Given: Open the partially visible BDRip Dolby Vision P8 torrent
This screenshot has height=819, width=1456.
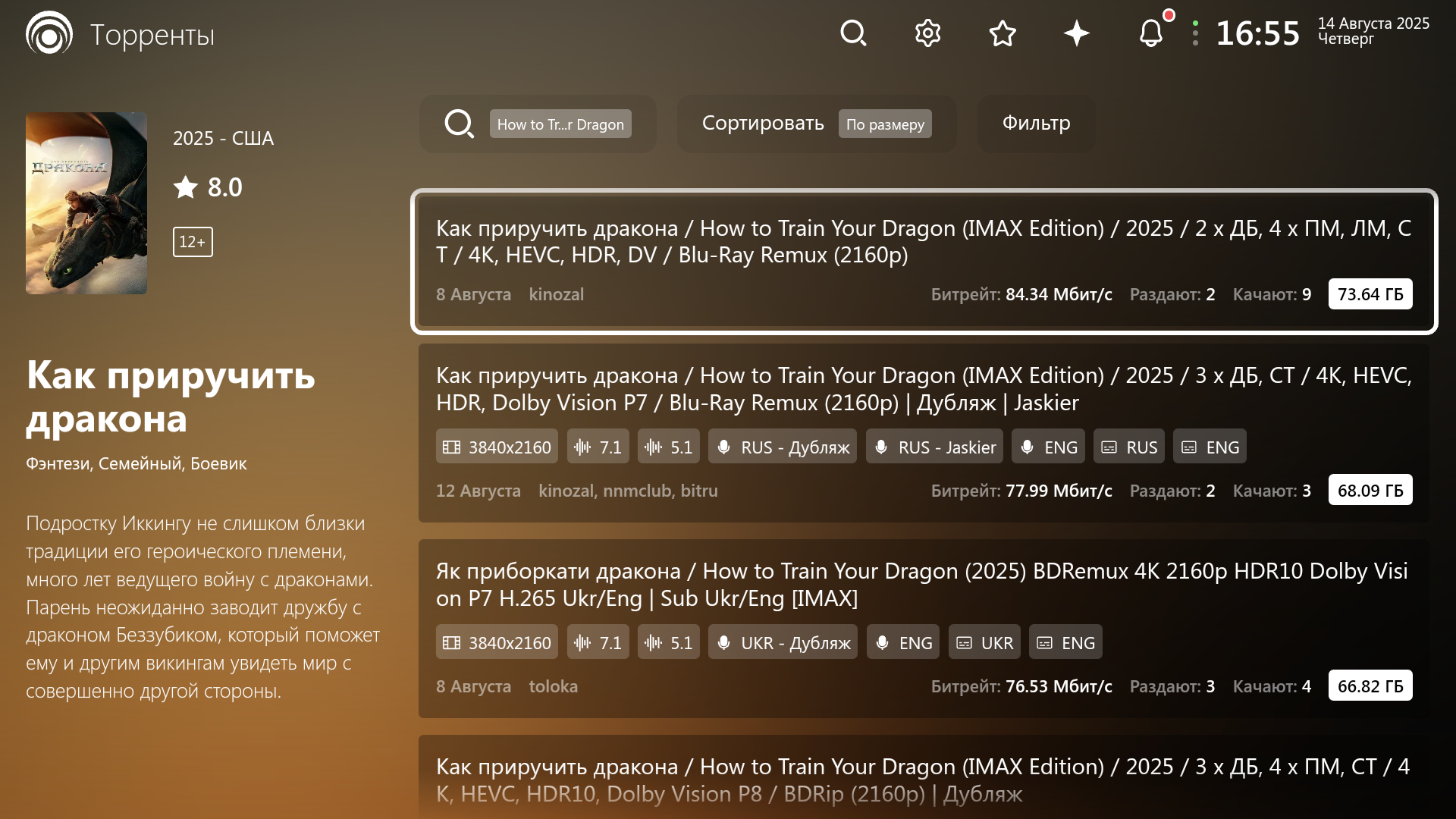Looking at the screenshot, I should [924, 779].
